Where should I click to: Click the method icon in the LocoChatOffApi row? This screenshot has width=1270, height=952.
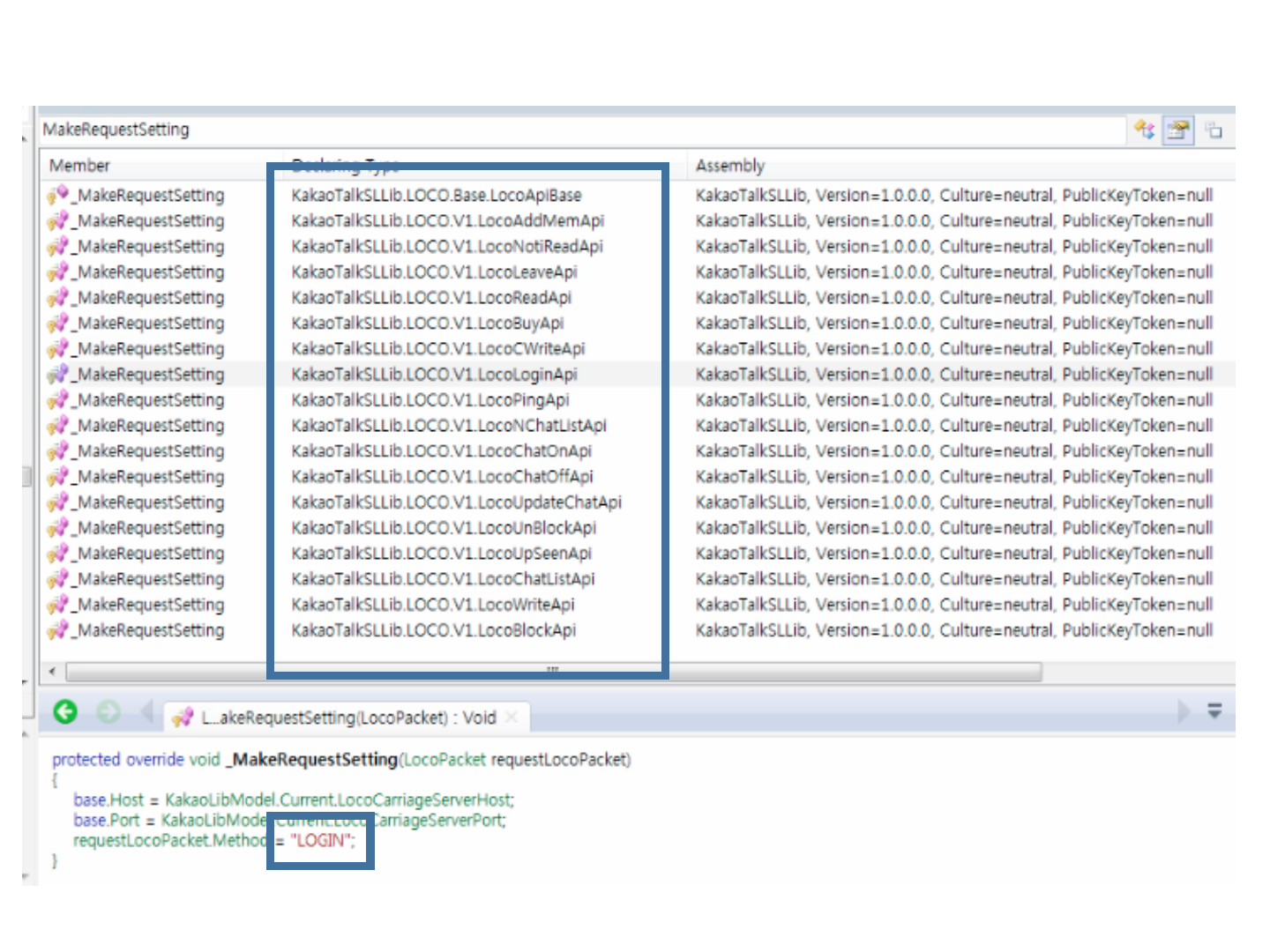click(x=58, y=476)
